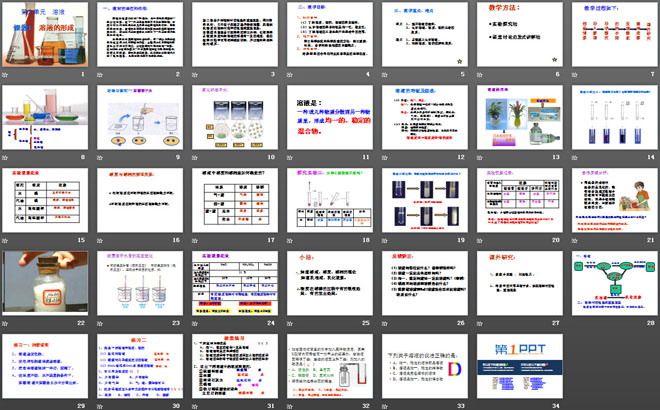Click the animation star under slide 19
The height and width of the screenshot is (410, 660).
[x=385, y=240]
